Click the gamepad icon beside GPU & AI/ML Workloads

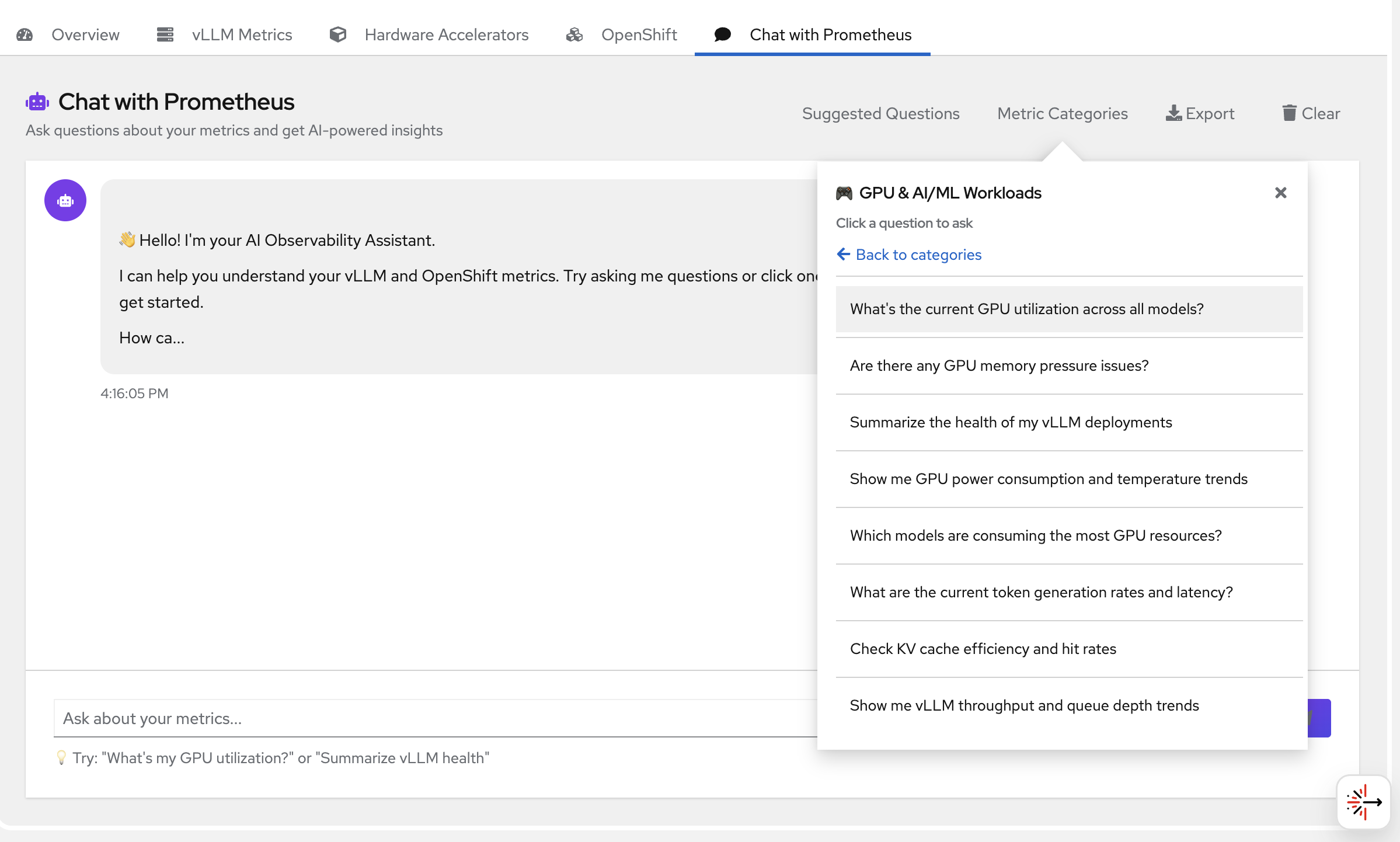click(x=845, y=193)
